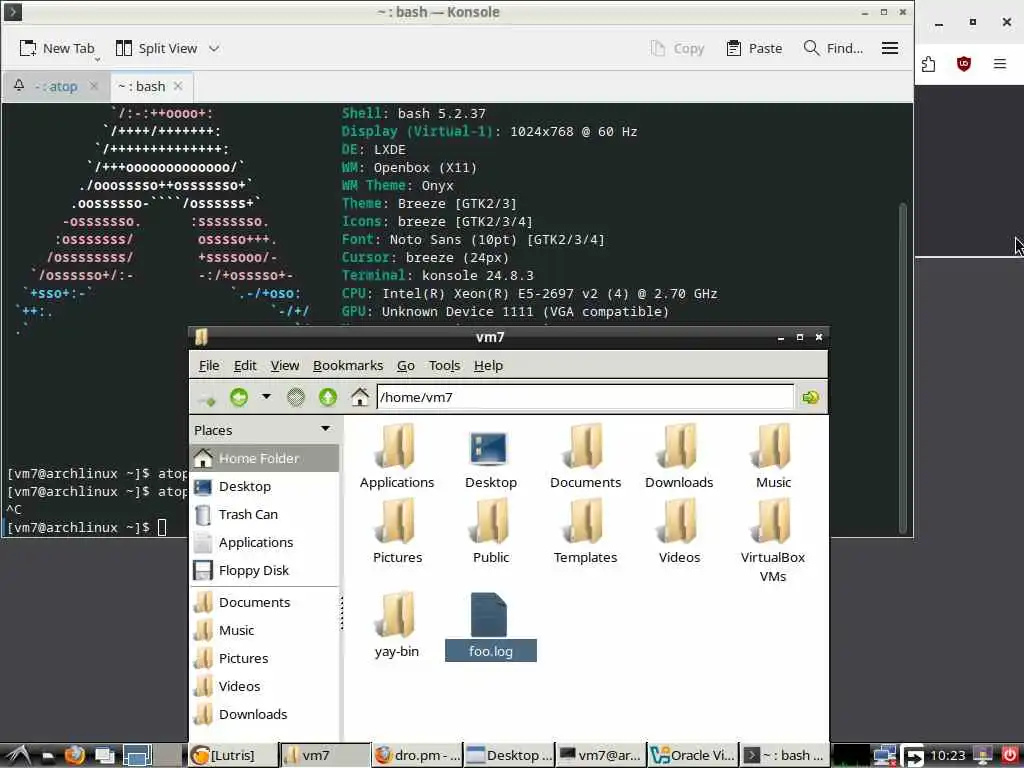Select Applications in Places sidebar
Image resolution: width=1024 pixels, height=768 pixels.
click(264, 543)
